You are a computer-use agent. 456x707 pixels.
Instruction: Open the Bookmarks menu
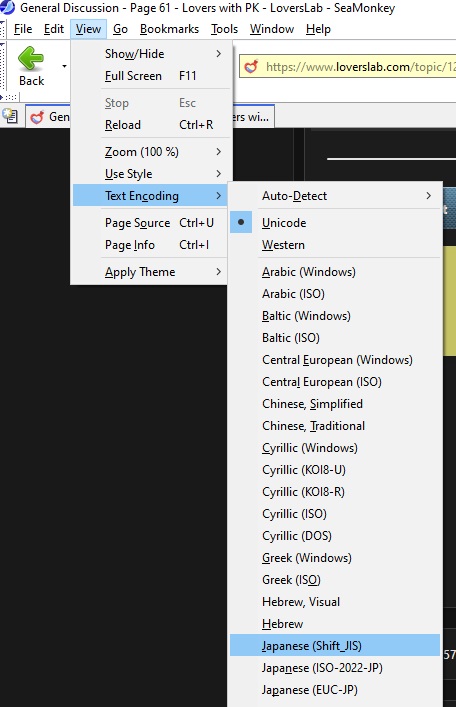pyautogui.click(x=170, y=29)
